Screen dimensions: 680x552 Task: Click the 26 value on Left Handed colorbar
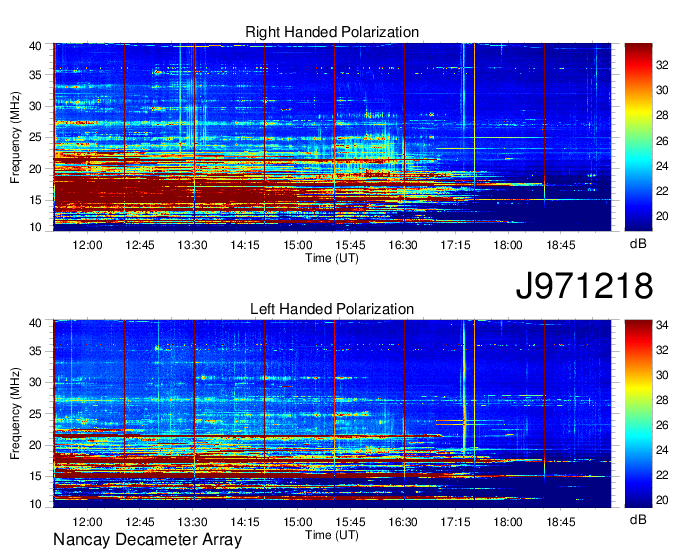coord(662,425)
